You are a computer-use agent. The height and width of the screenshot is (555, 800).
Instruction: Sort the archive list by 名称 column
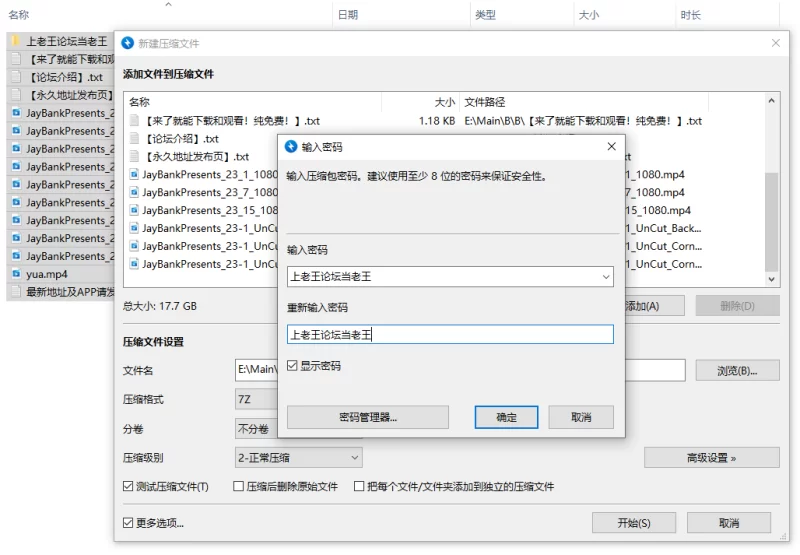click(139, 102)
